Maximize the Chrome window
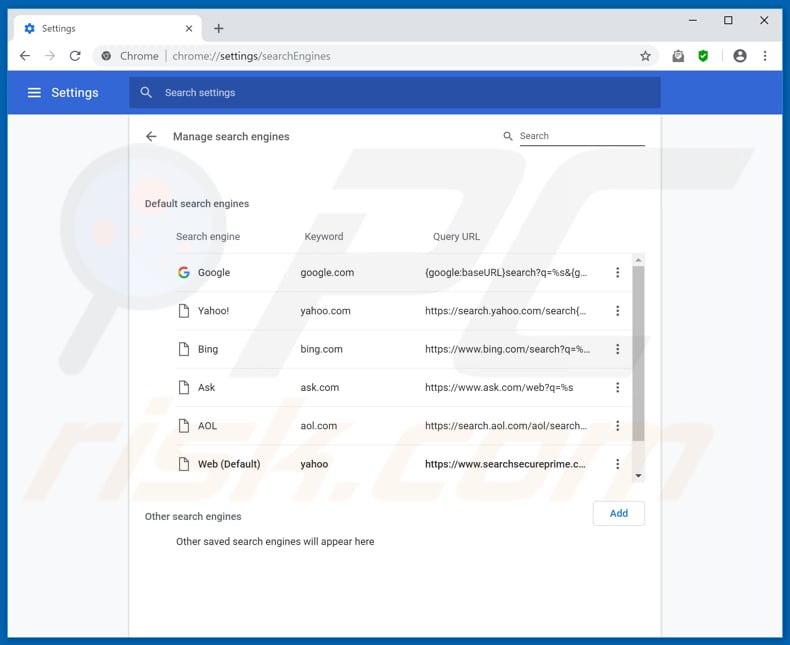 [x=728, y=21]
